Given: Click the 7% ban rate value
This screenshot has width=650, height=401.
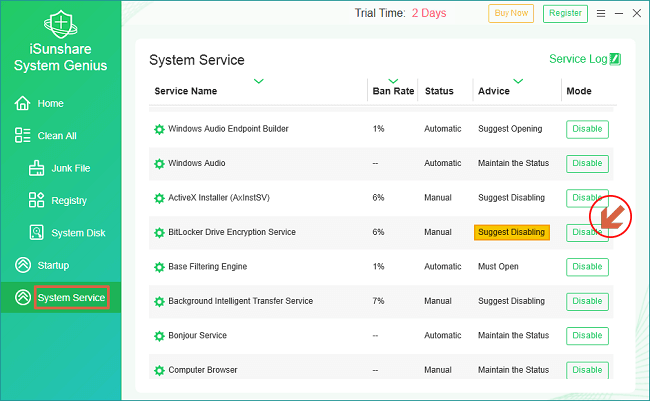Looking at the screenshot, I should coord(378,301).
